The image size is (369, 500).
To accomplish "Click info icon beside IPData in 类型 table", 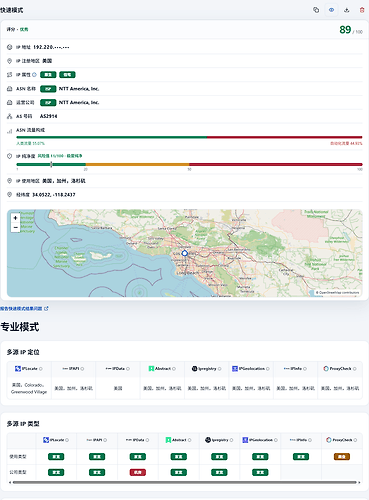I will [147, 440].
